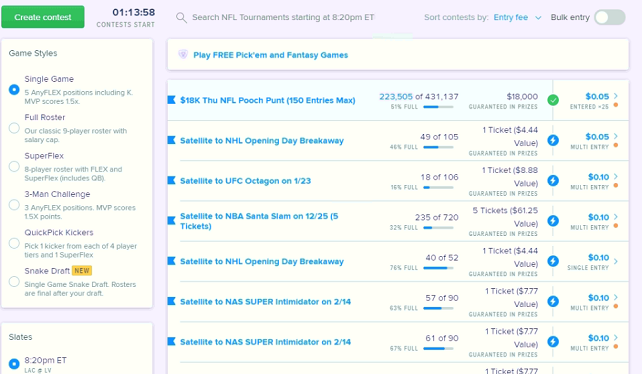Viewport: 642px width, 374px height.
Task: Click lightning bolt on 49 of 105 row
Action: [553, 140]
